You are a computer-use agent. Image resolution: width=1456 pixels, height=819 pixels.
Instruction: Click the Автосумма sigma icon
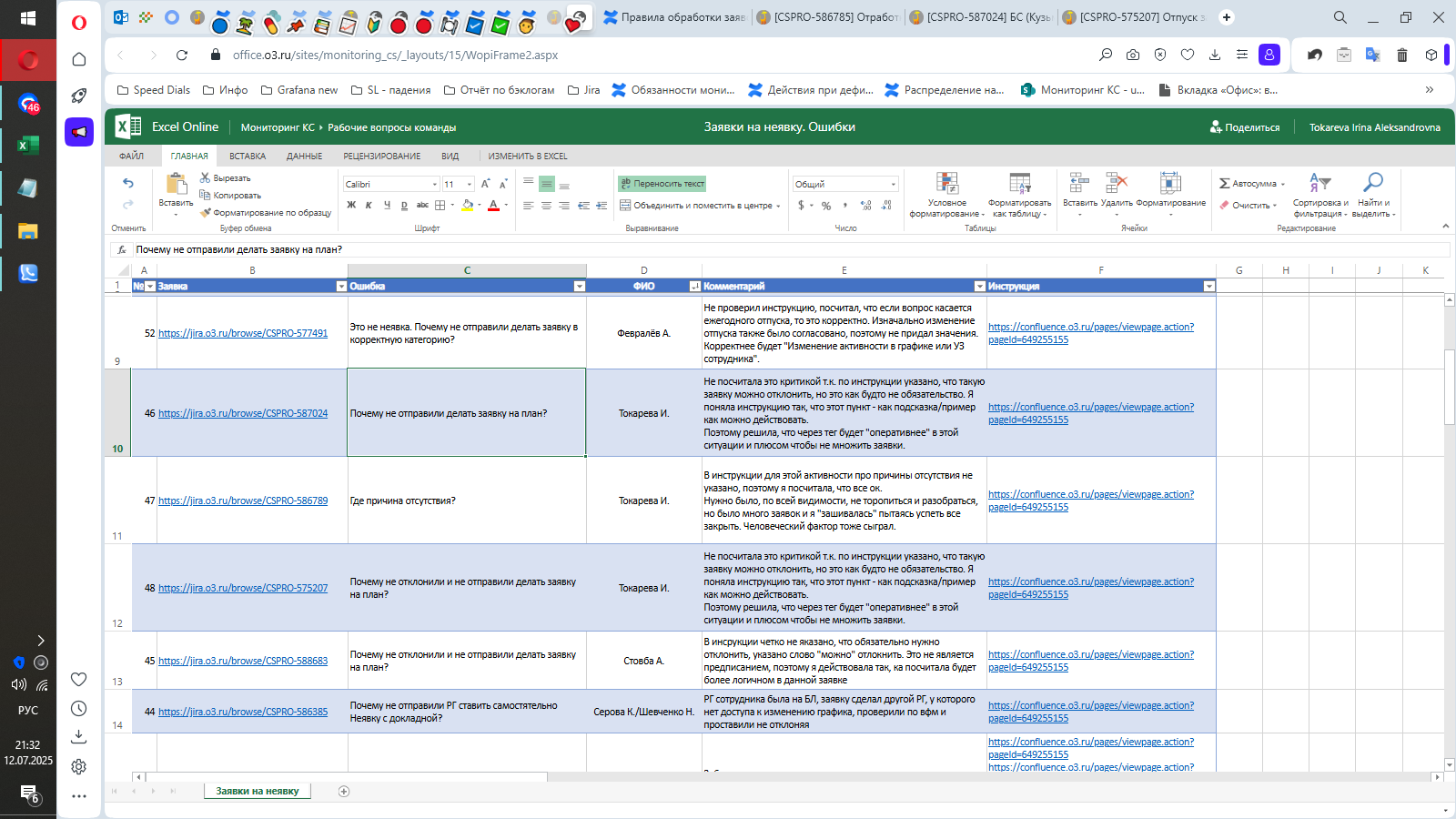tap(1225, 184)
